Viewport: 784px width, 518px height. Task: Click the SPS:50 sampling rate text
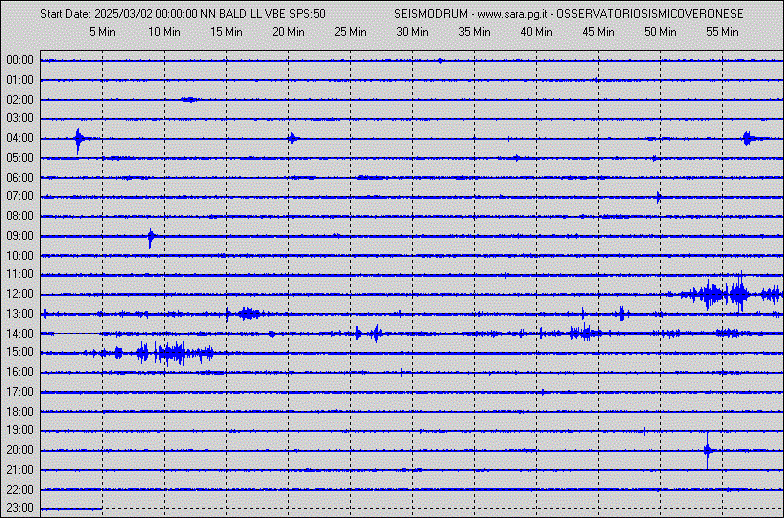coord(308,14)
